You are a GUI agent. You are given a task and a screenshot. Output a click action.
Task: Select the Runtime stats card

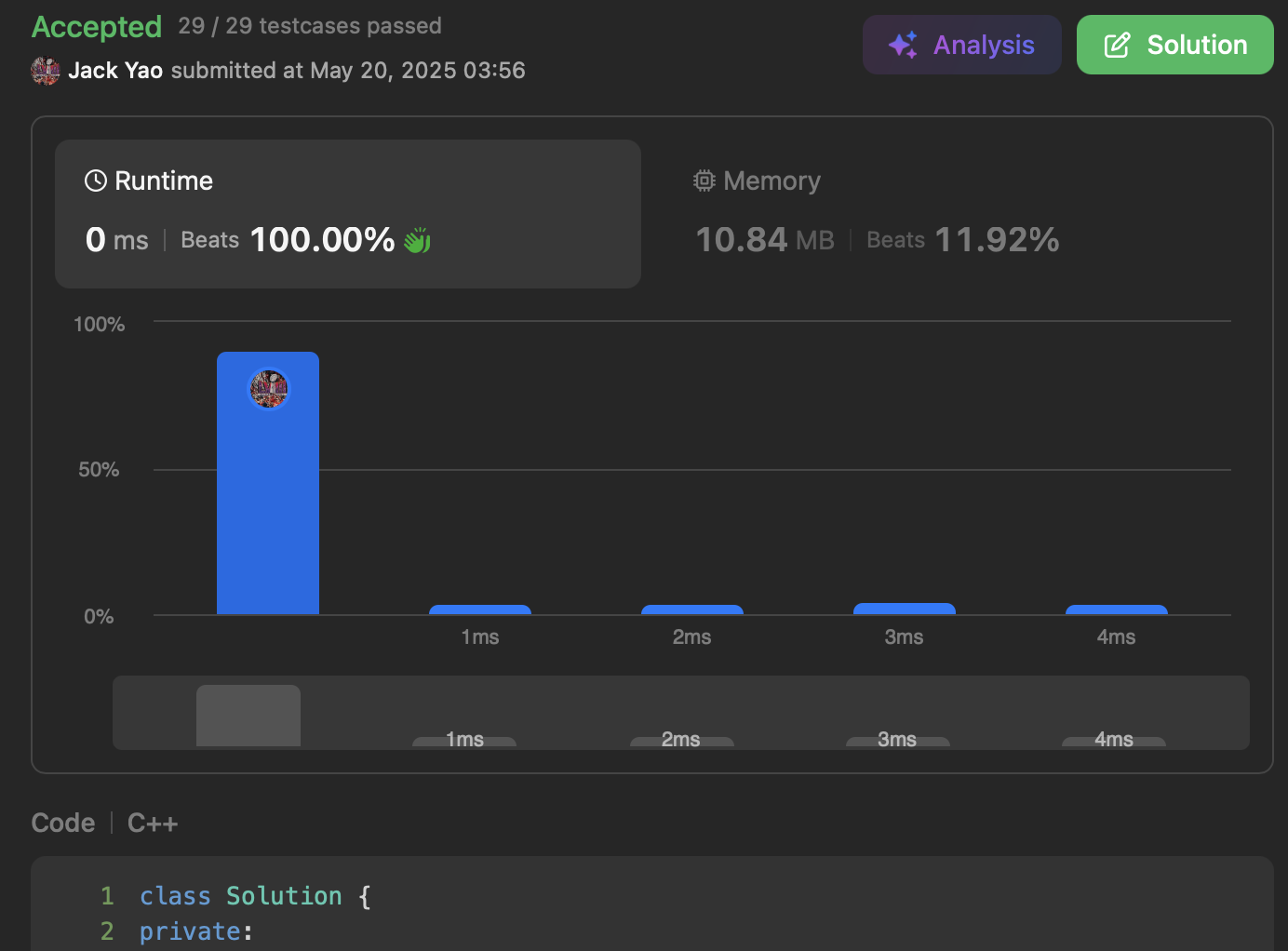348,214
